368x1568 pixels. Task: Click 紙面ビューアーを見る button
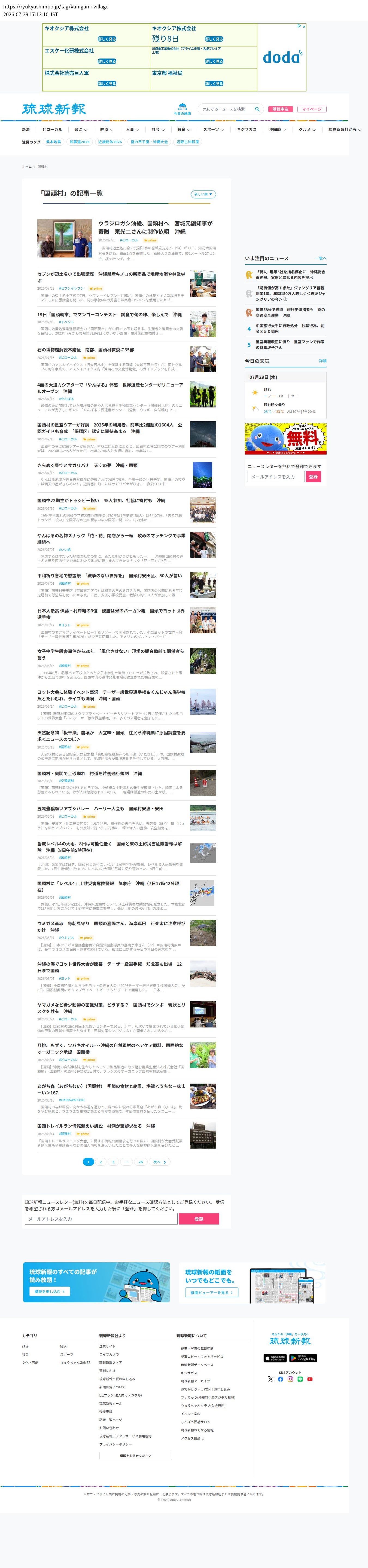(x=211, y=1292)
